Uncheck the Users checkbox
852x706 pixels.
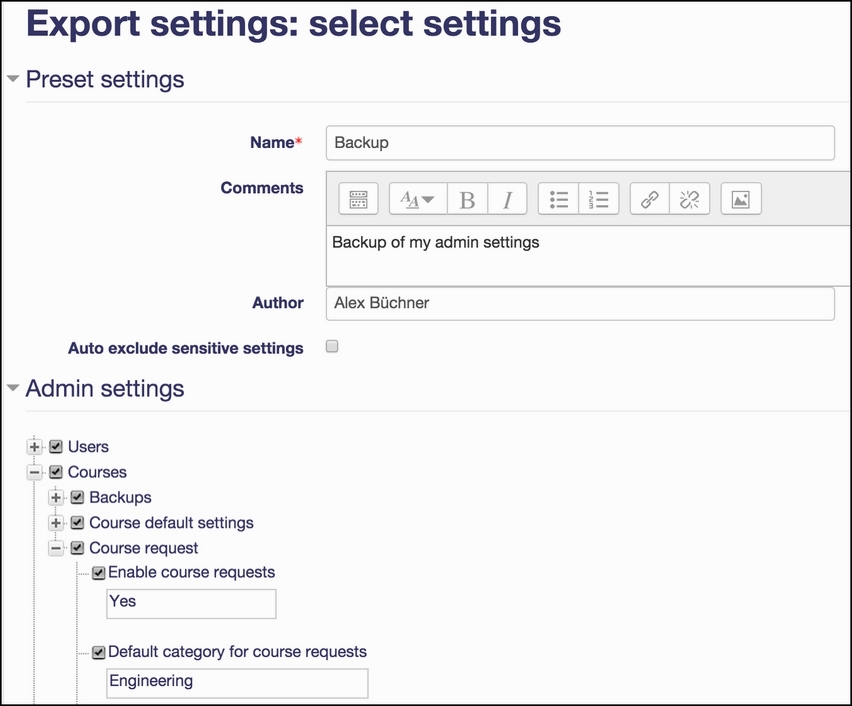[x=56, y=447]
